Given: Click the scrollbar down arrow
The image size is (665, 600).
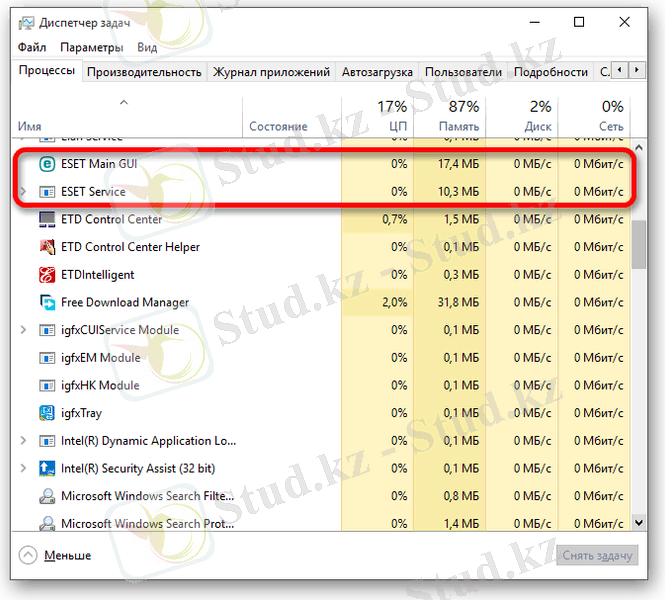Looking at the screenshot, I should click(x=639, y=523).
